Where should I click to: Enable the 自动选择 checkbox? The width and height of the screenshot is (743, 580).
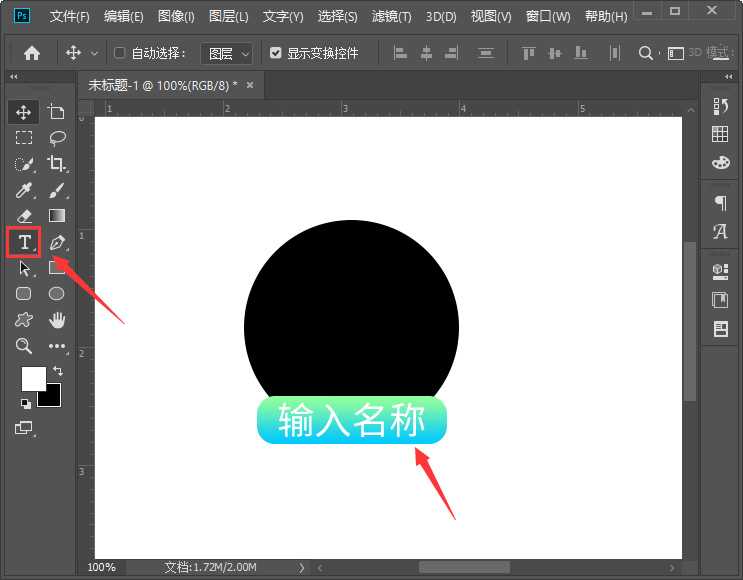(x=120, y=53)
